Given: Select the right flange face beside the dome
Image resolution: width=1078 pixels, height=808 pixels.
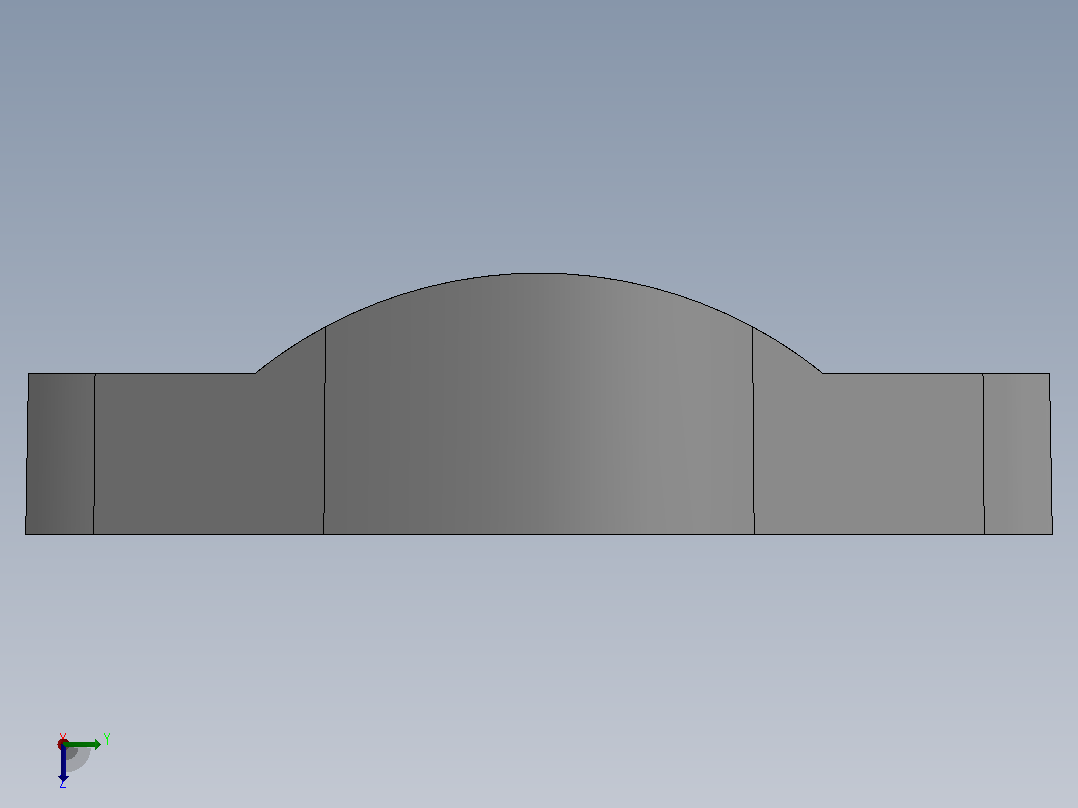Looking at the screenshot, I should [x=870, y=454].
